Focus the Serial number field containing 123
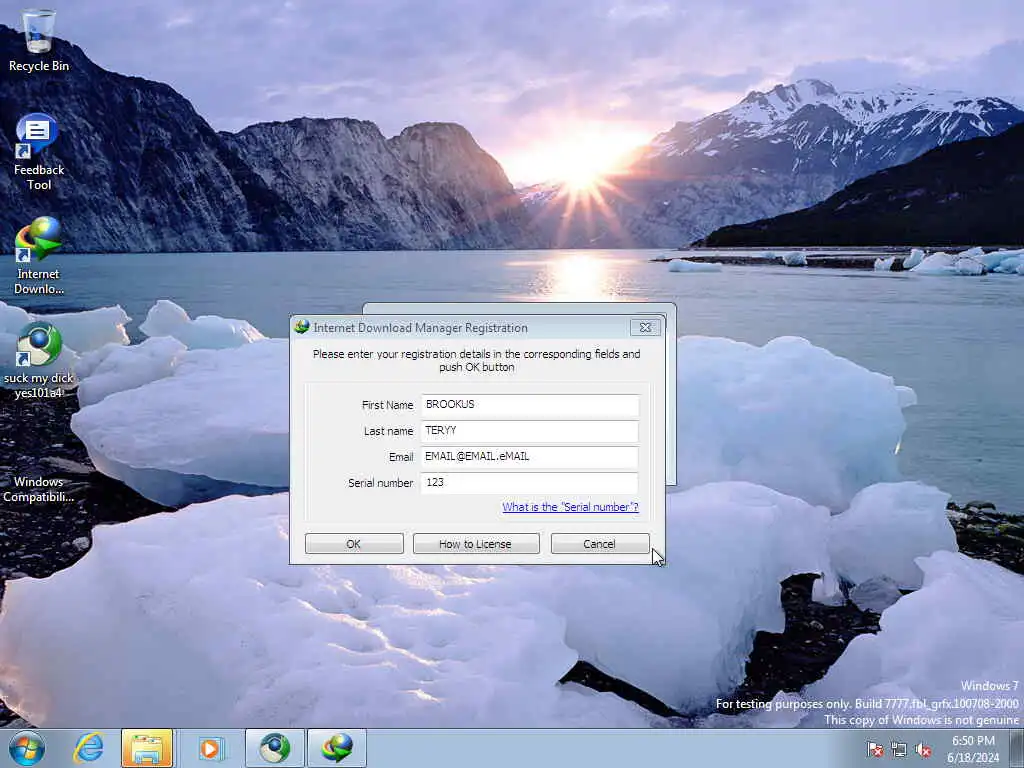 [x=530, y=483]
